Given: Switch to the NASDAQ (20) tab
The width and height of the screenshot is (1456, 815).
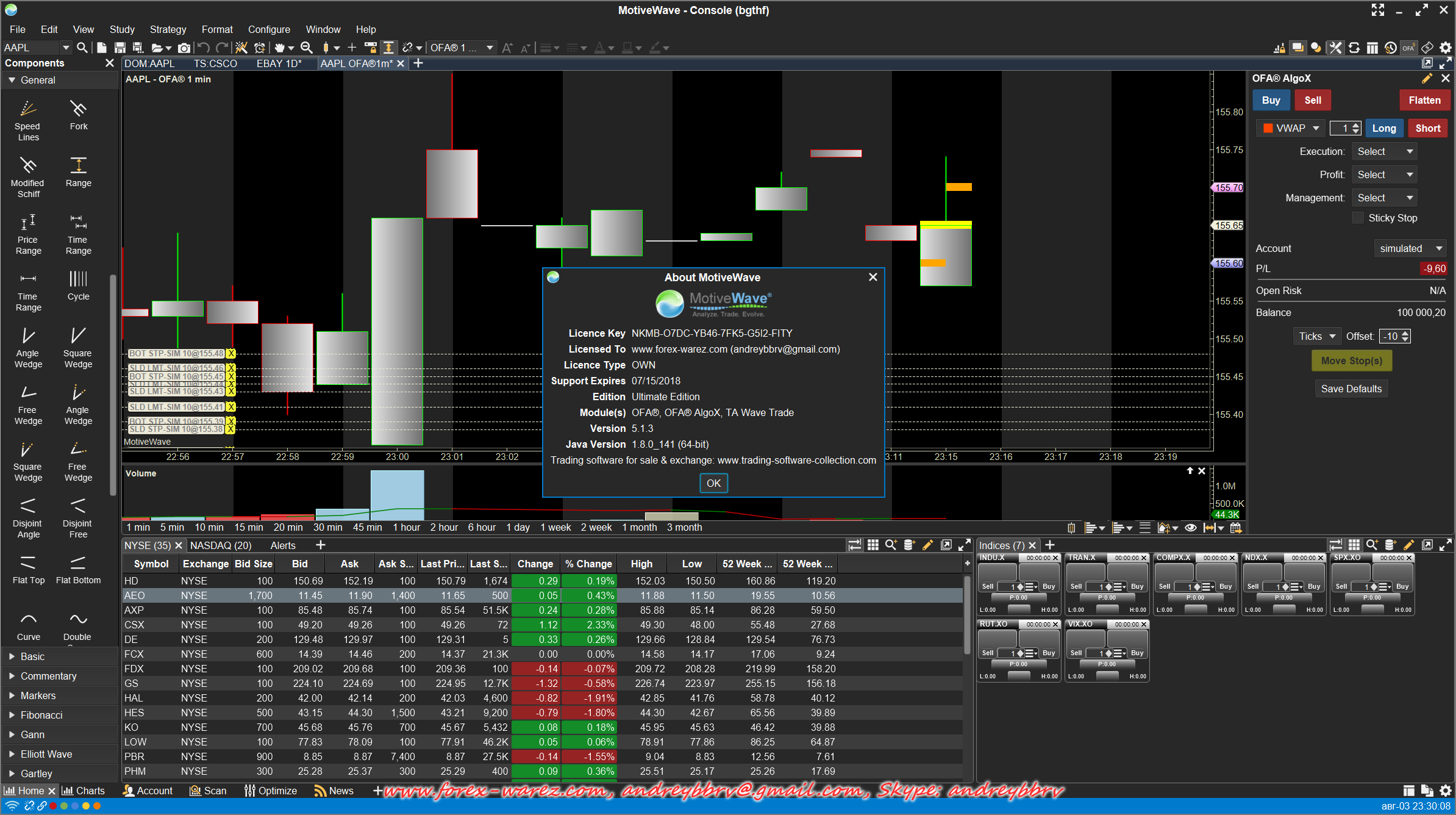Looking at the screenshot, I should [x=221, y=545].
